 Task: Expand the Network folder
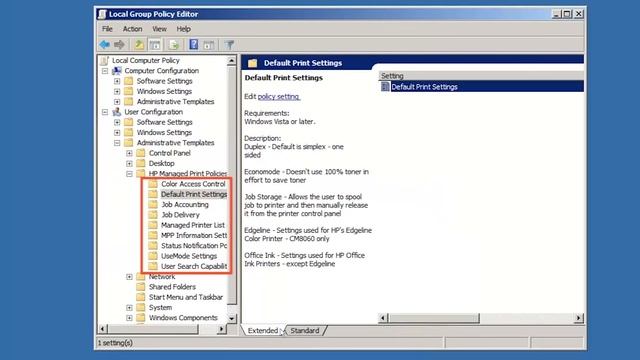[x=129, y=277]
